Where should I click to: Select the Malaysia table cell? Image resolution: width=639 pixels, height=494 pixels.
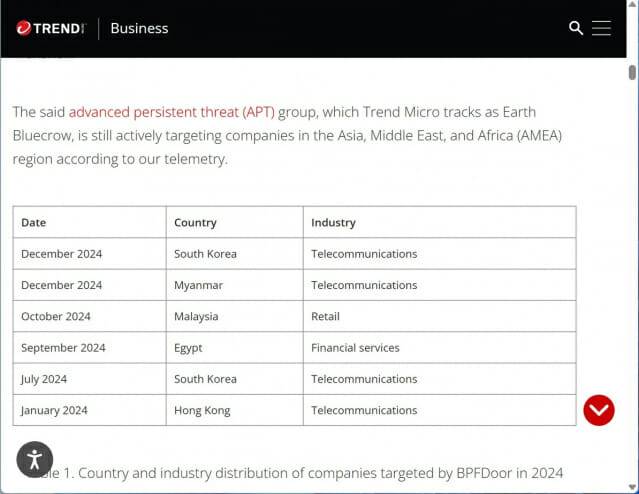pyautogui.click(x=235, y=316)
